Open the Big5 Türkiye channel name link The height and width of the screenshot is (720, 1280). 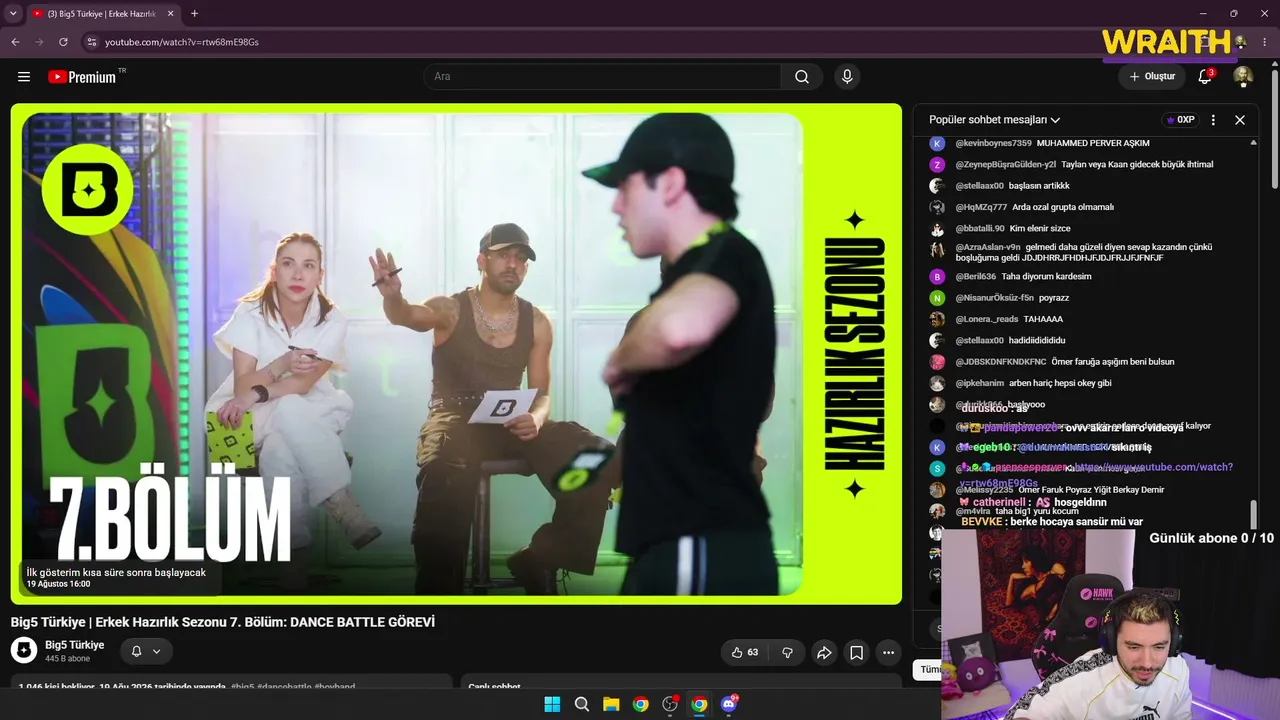click(75, 645)
